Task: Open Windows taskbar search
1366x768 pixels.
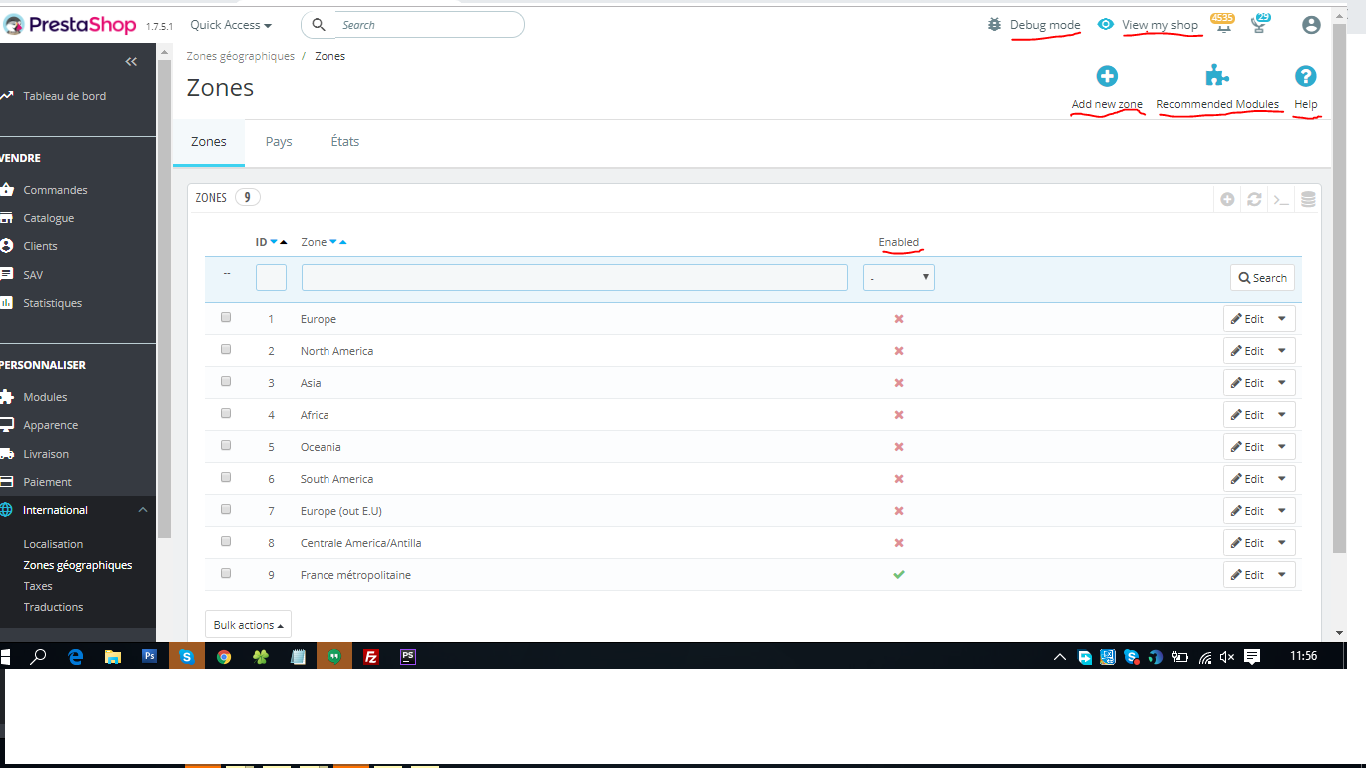Action: click(x=39, y=657)
